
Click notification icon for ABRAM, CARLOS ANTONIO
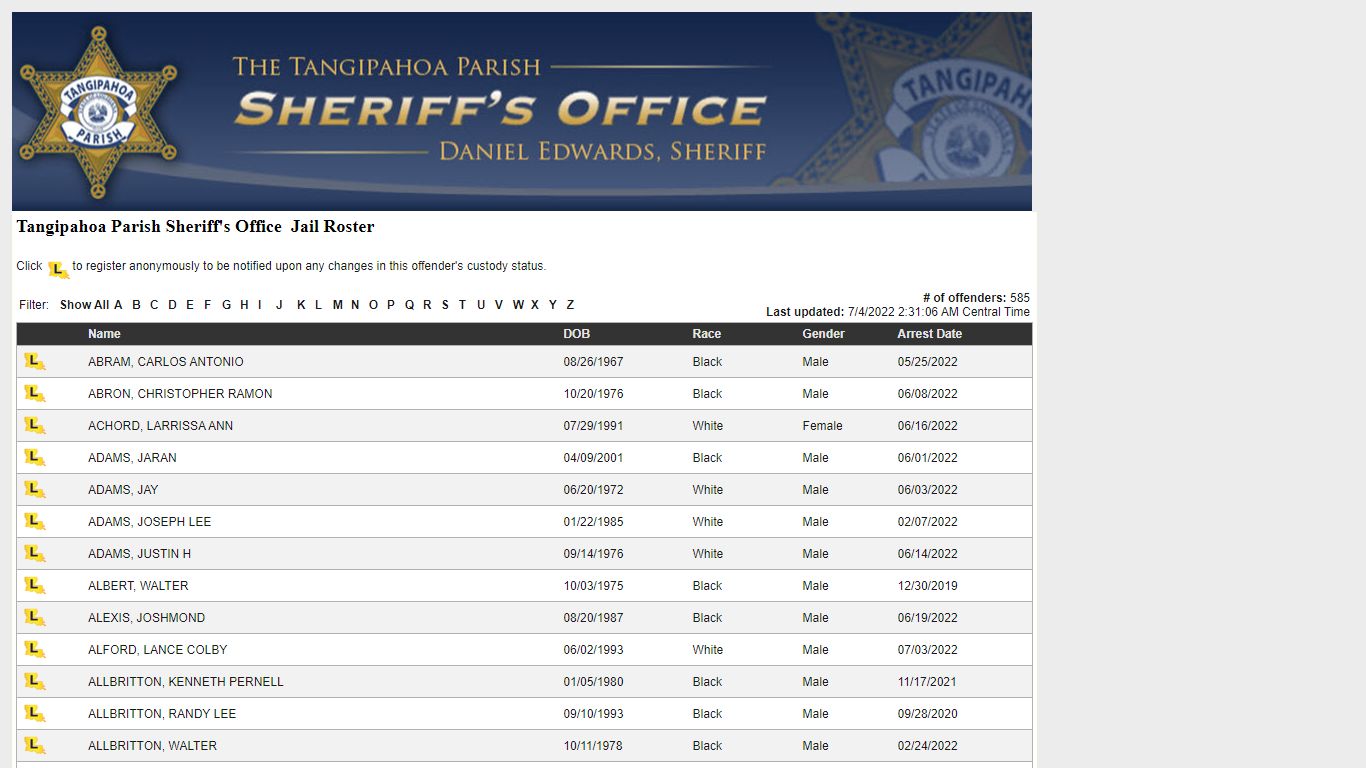click(x=35, y=362)
